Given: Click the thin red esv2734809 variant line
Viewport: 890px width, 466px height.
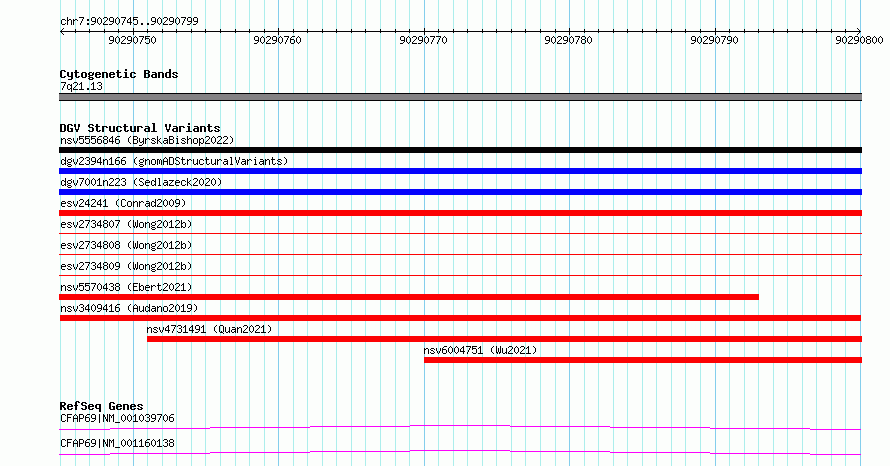Looking at the screenshot, I should [x=460, y=275].
